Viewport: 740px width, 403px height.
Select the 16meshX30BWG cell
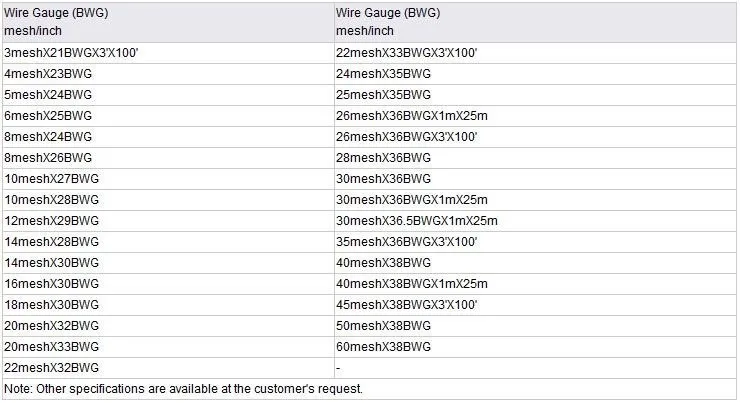pyautogui.click(x=168, y=284)
